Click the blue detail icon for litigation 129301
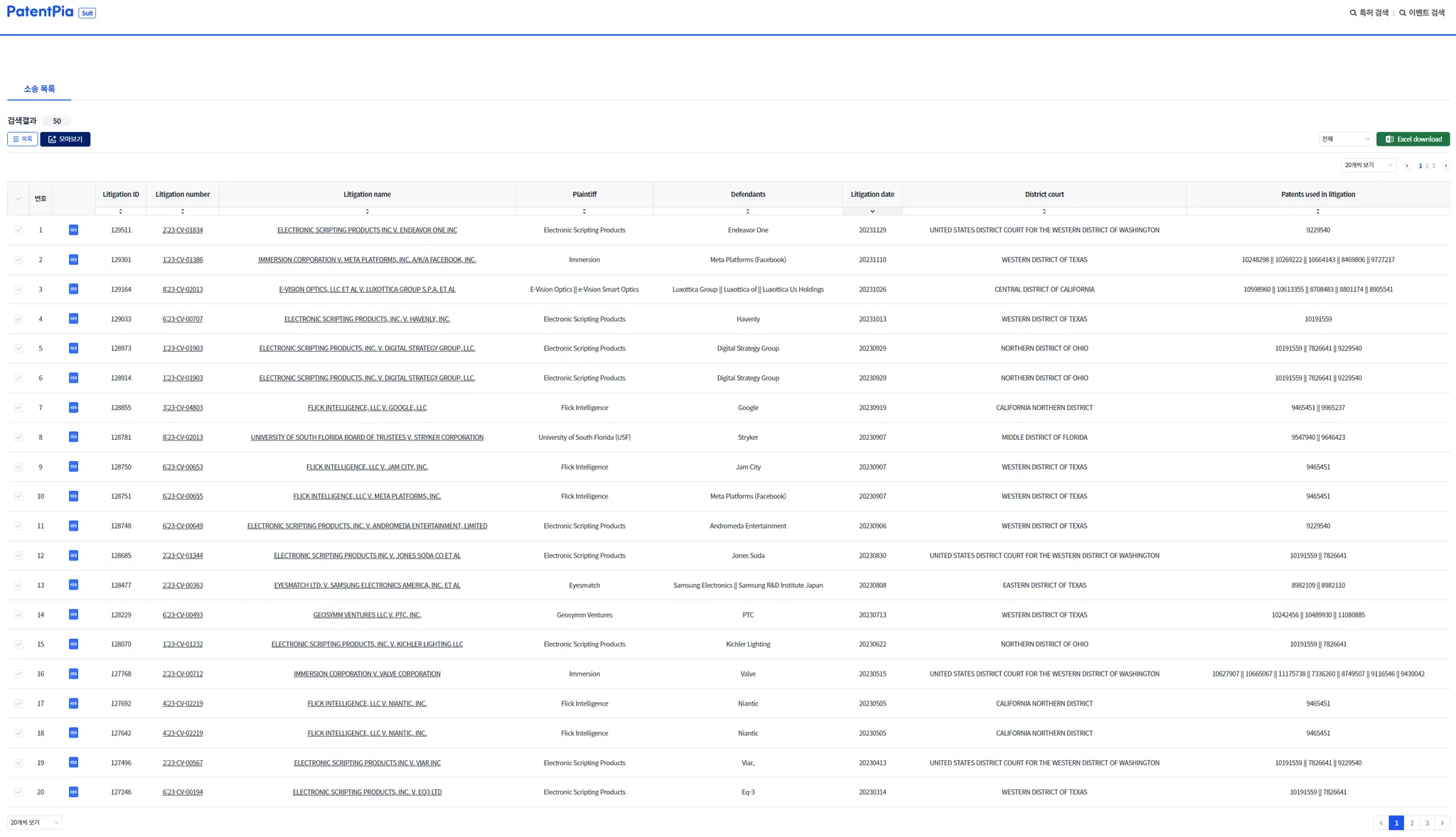This screenshot has width=1456, height=837. [x=73, y=259]
